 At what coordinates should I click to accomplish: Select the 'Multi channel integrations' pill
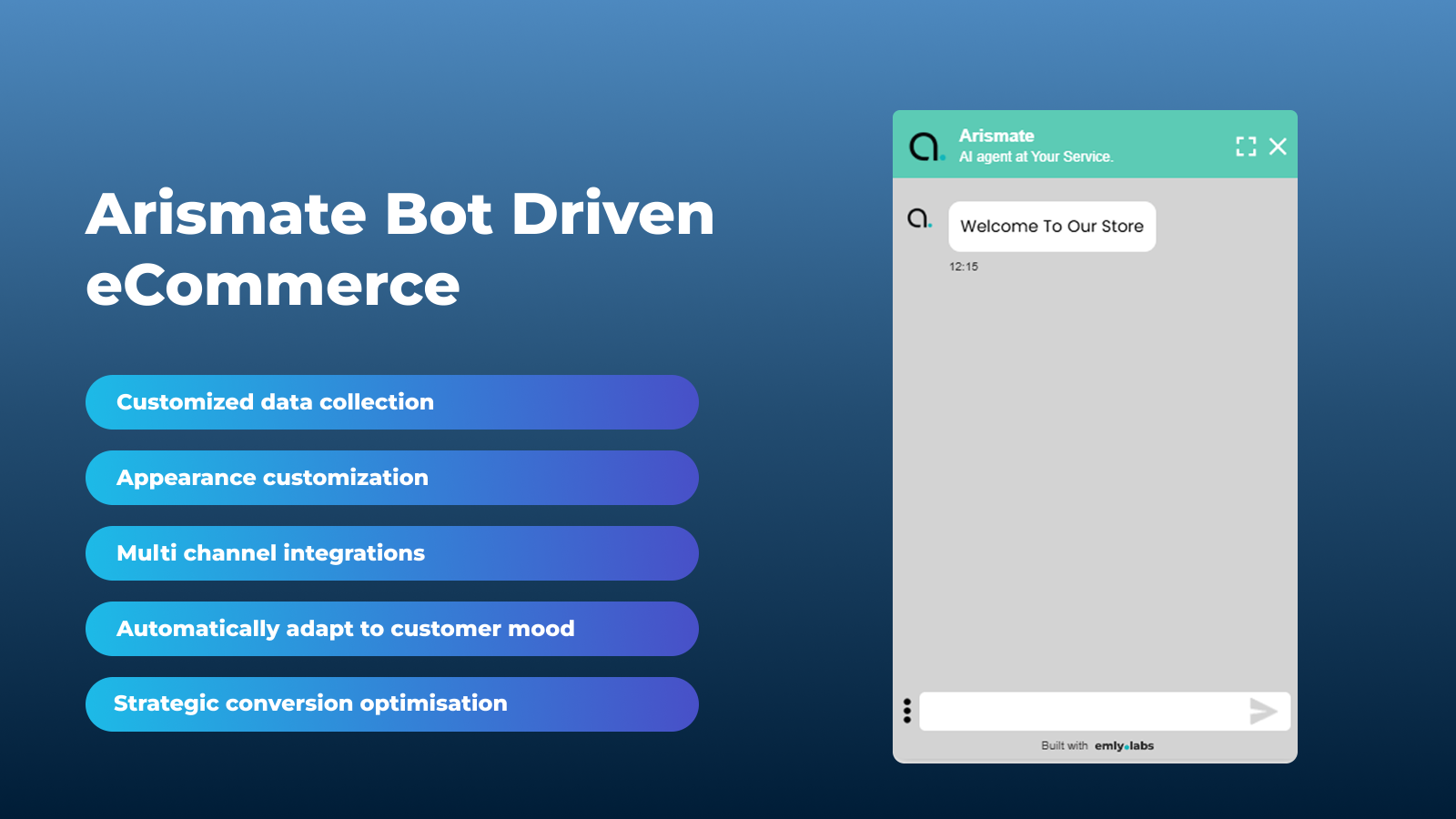pyautogui.click(x=392, y=553)
